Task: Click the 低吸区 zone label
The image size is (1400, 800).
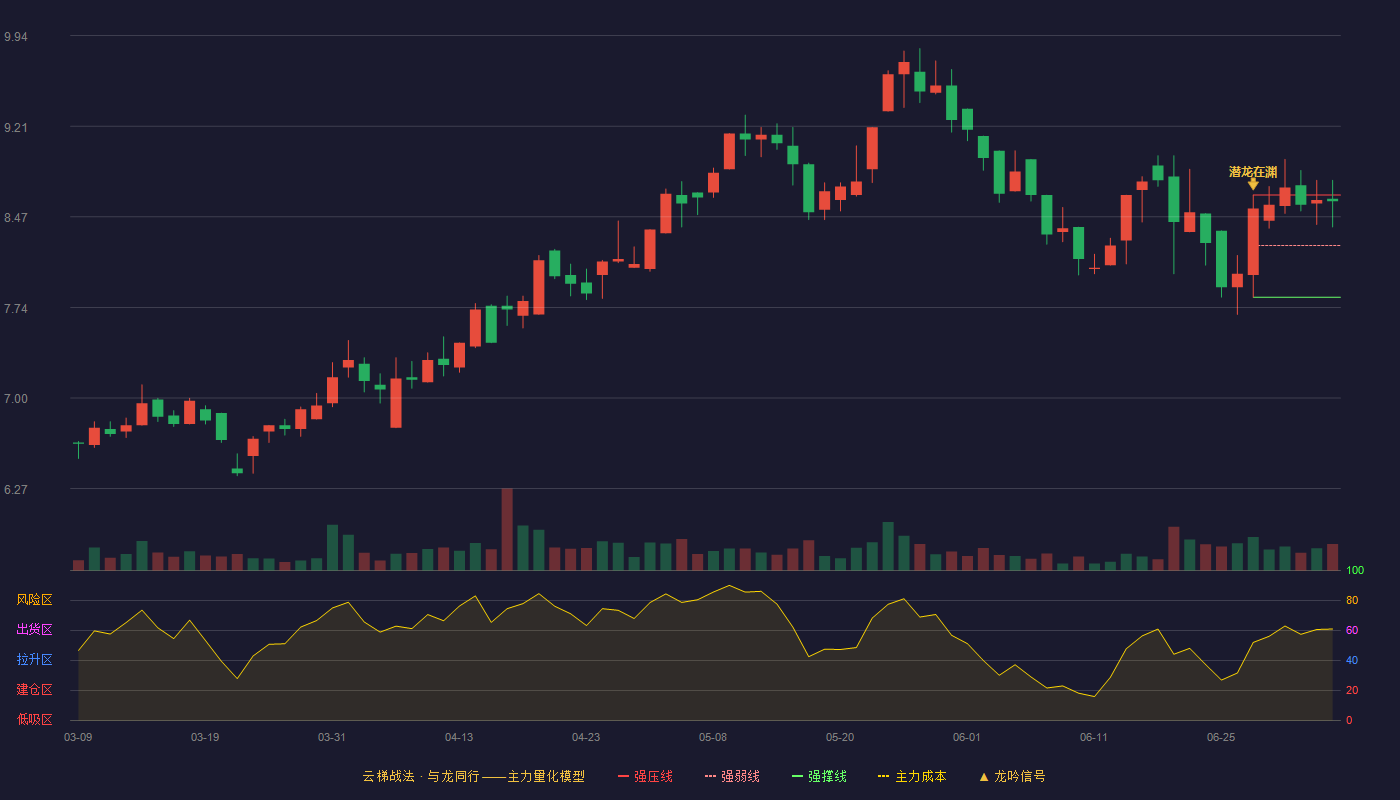Action: pyautogui.click(x=34, y=720)
